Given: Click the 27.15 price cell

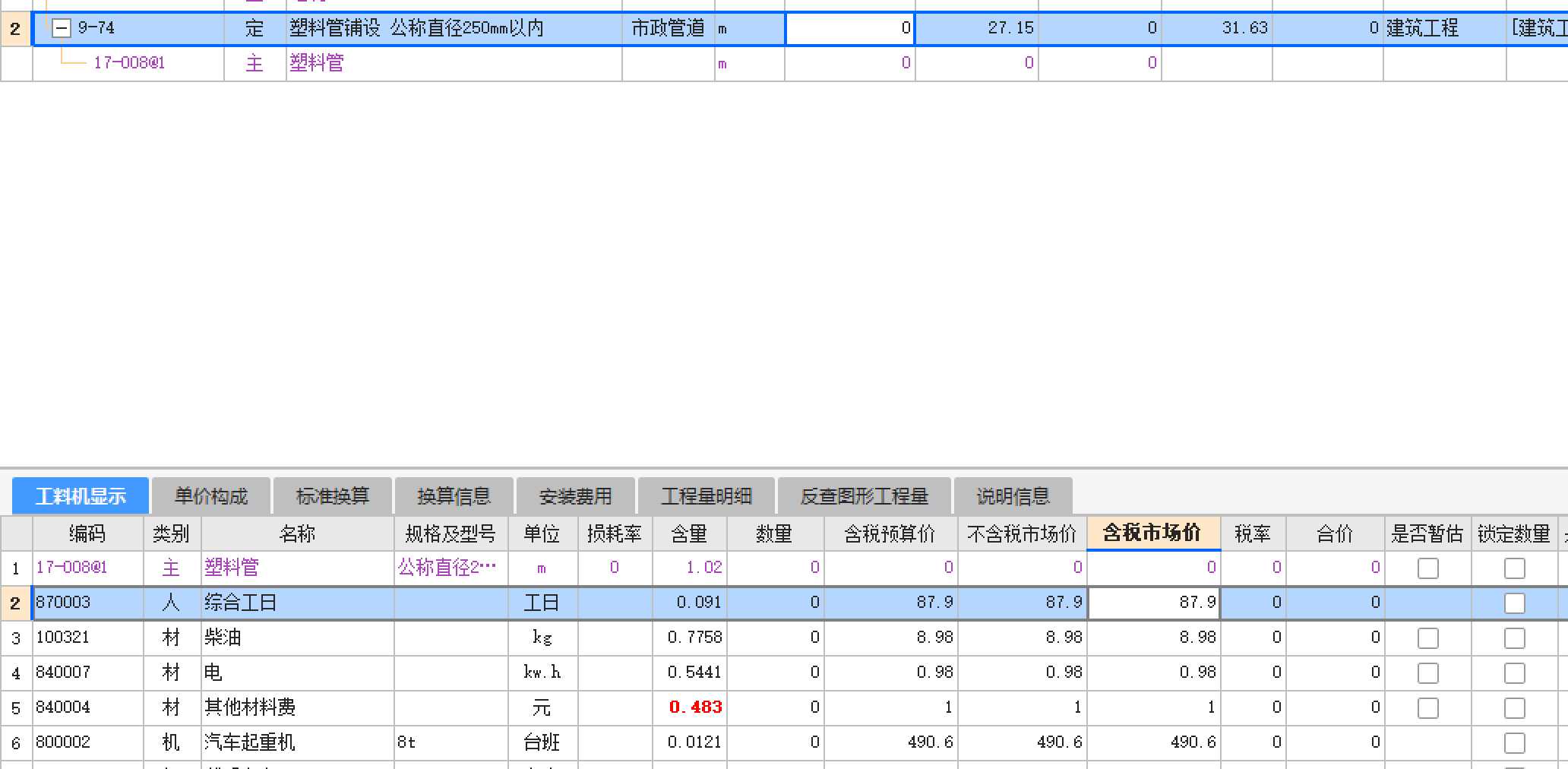Looking at the screenshot, I should click(x=977, y=29).
